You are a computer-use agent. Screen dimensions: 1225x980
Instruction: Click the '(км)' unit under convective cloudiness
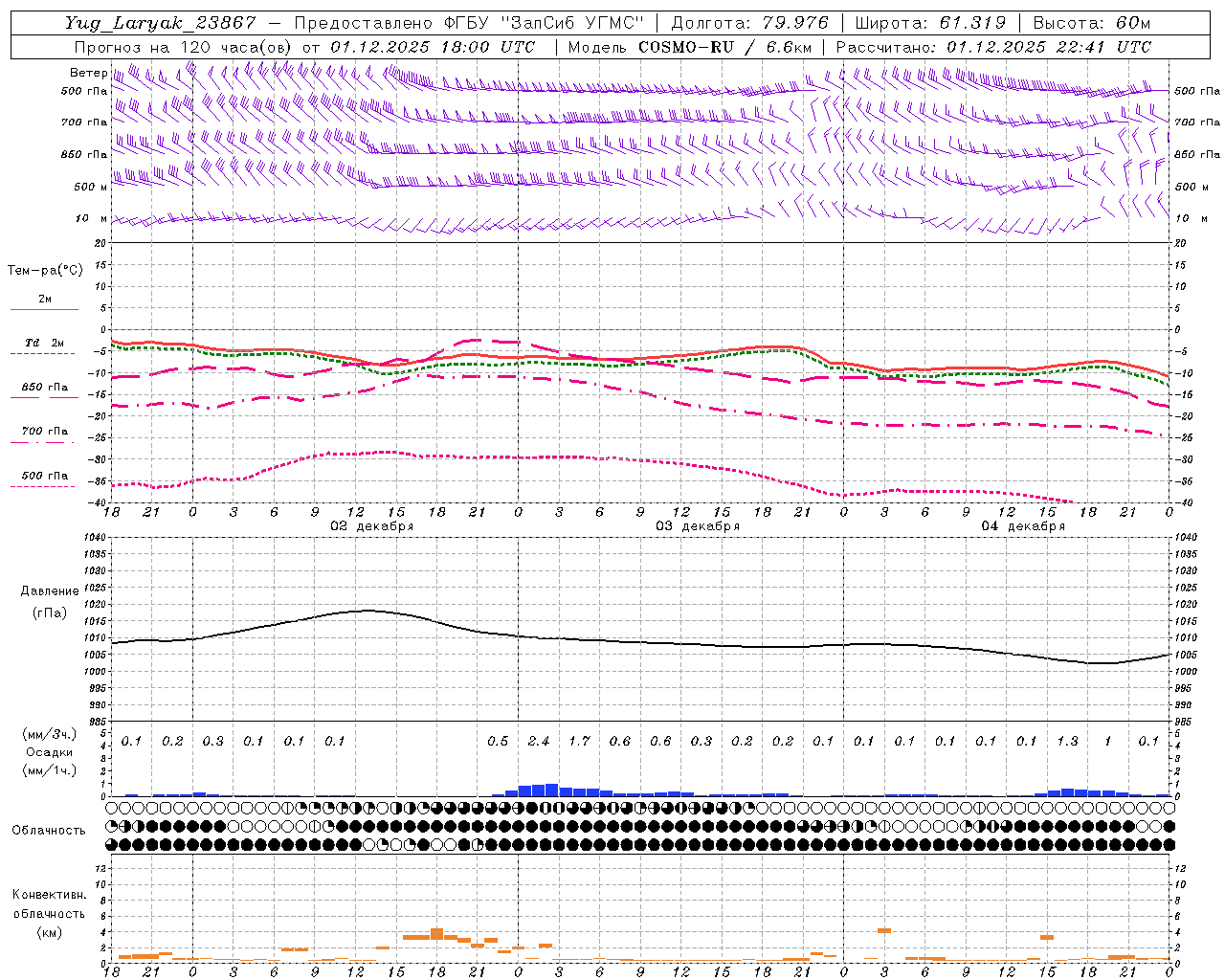tap(49, 931)
